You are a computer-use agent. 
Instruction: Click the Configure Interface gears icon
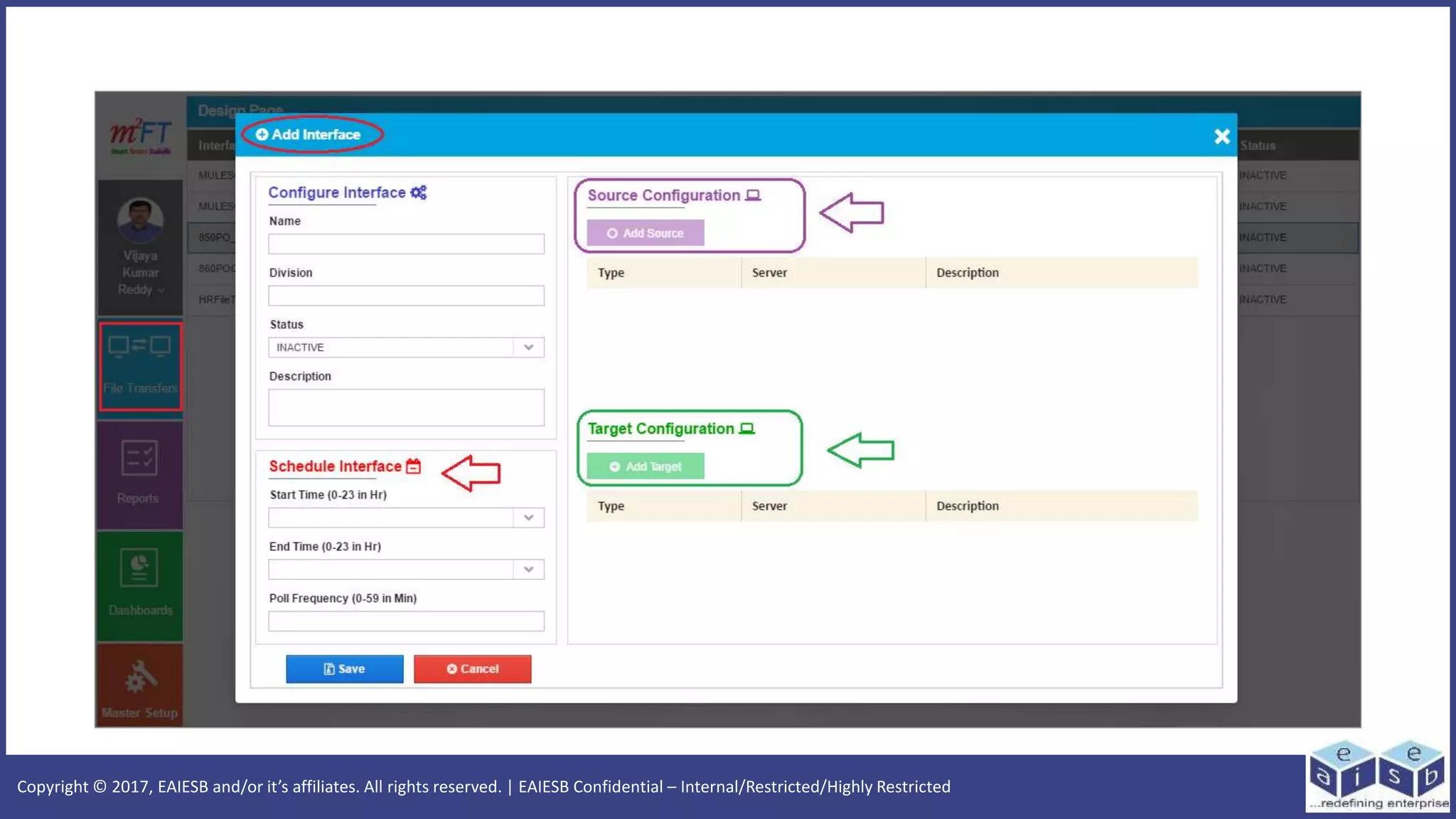pos(419,193)
